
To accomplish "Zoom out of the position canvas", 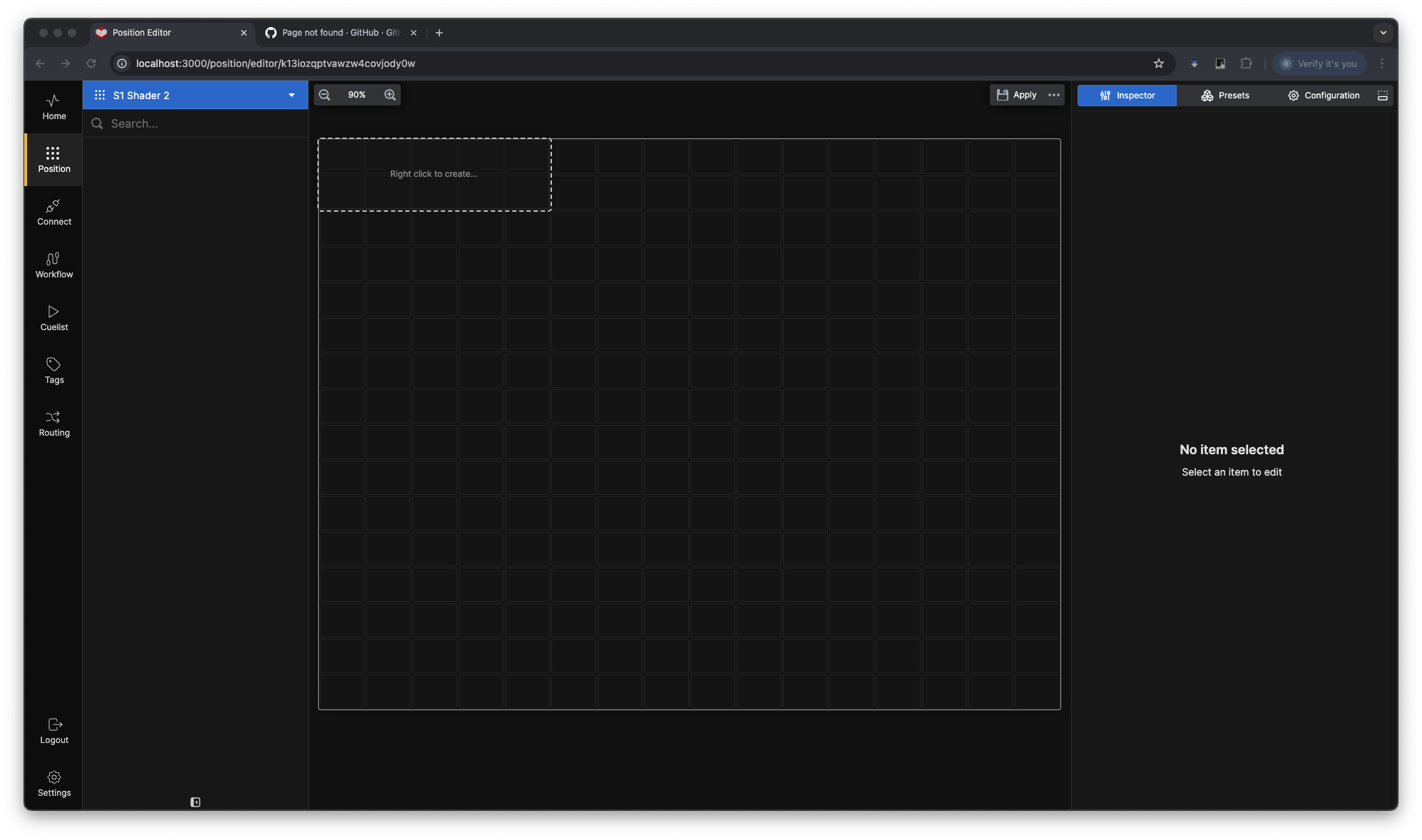I will [x=324, y=95].
